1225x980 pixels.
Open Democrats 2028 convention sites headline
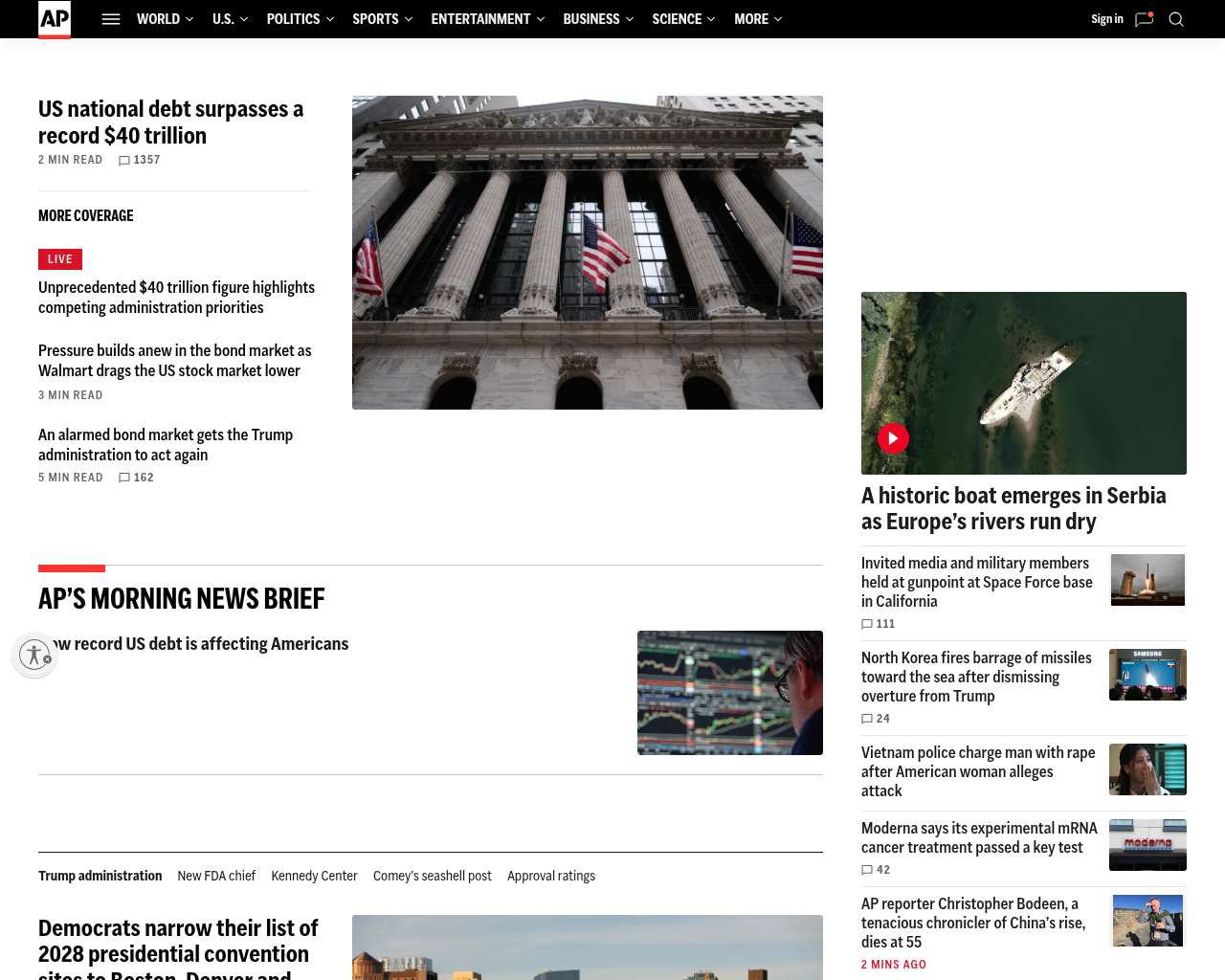pyautogui.click(x=178, y=948)
